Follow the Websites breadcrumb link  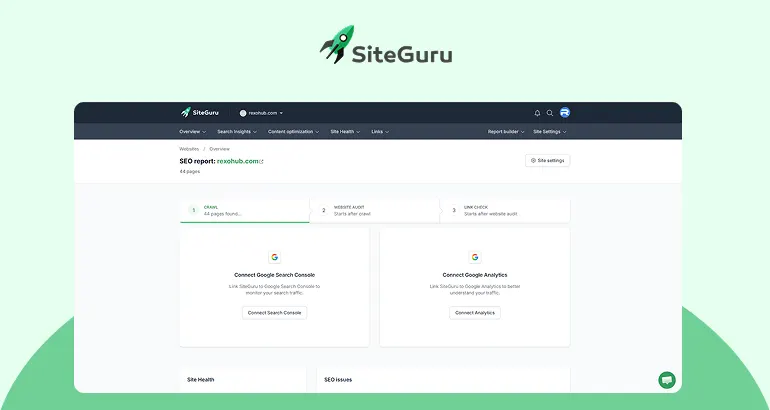189,149
